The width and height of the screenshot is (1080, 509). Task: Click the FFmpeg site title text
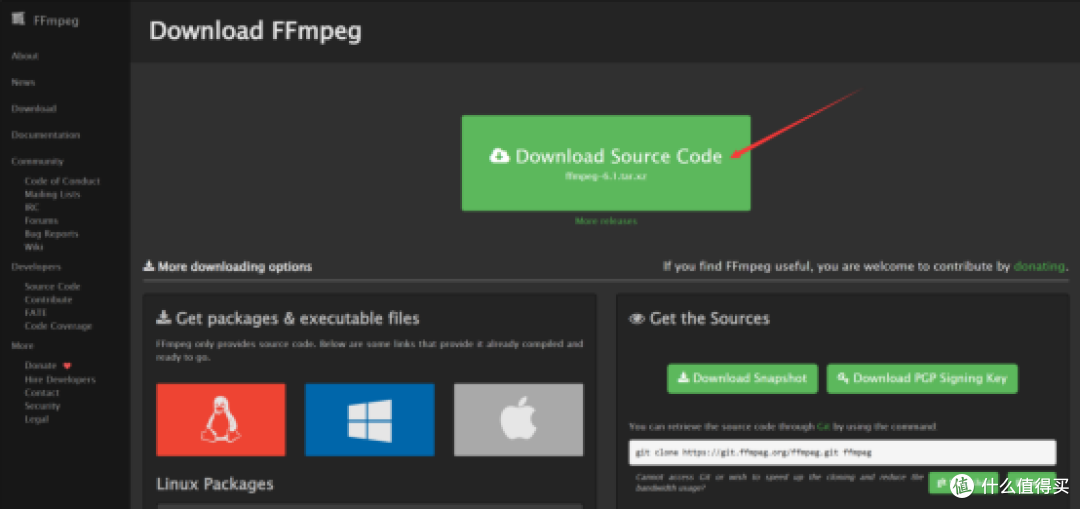pyautogui.click(x=56, y=21)
